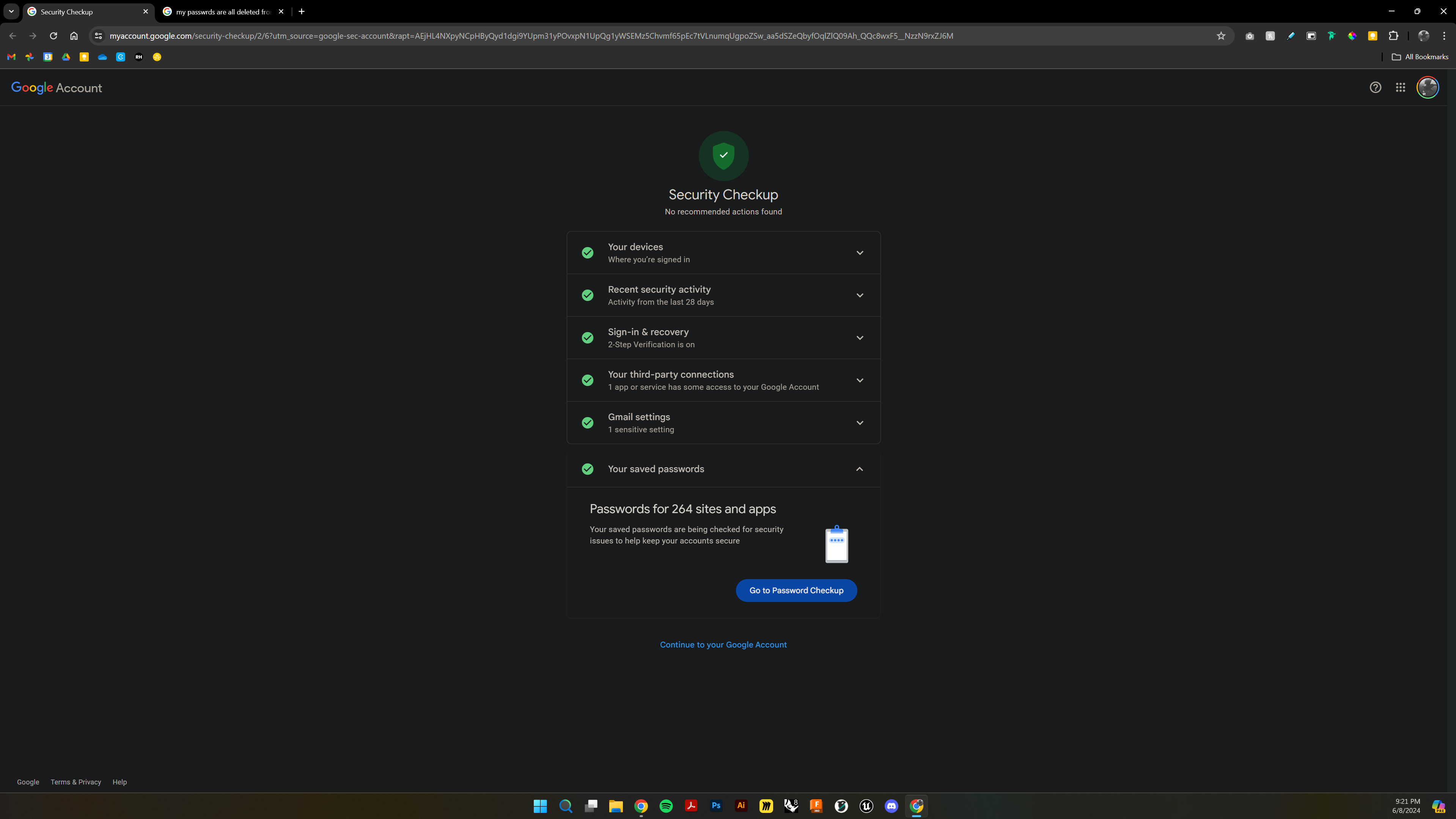Open the Google Account profile avatar
This screenshot has height=819, width=1456.
coord(1427,88)
